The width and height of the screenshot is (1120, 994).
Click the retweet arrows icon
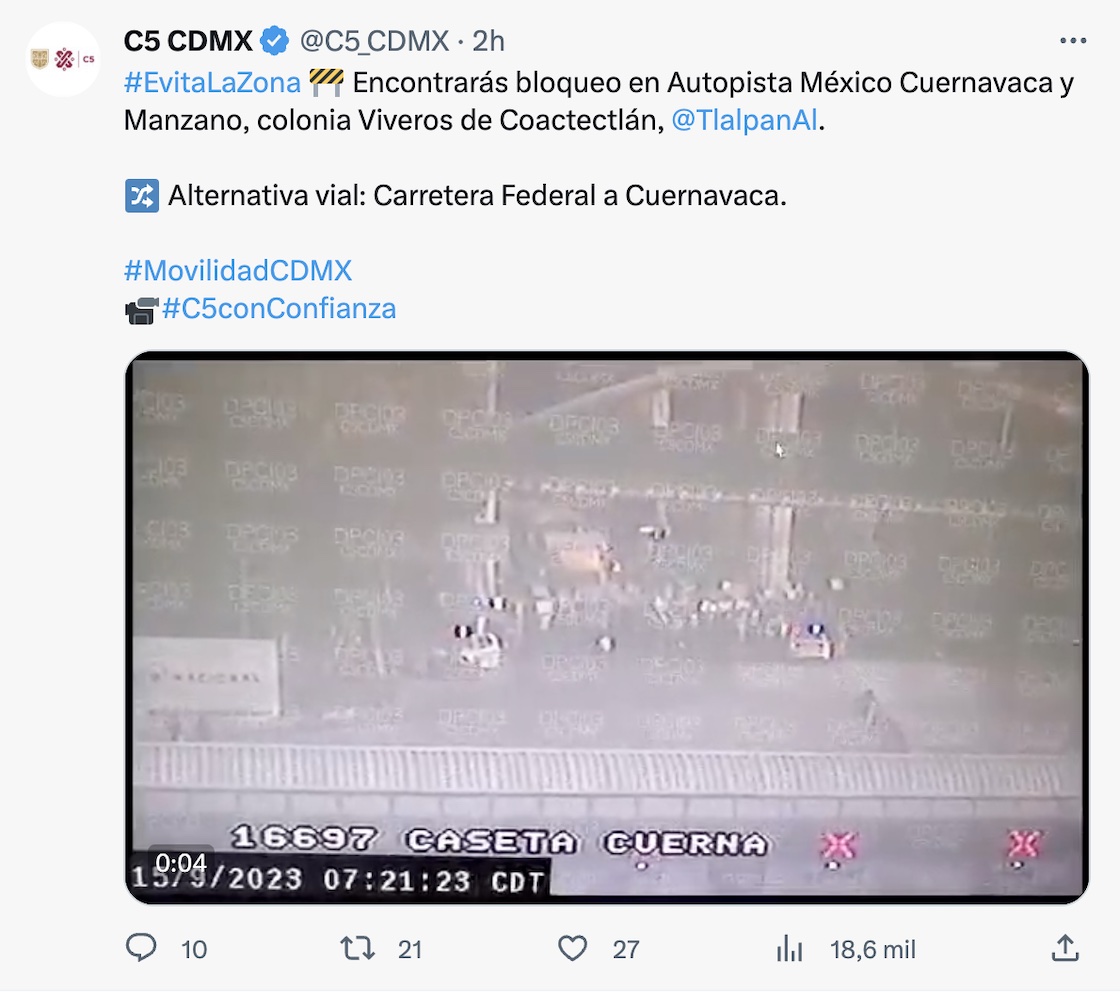pyautogui.click(x=357, y=948)
